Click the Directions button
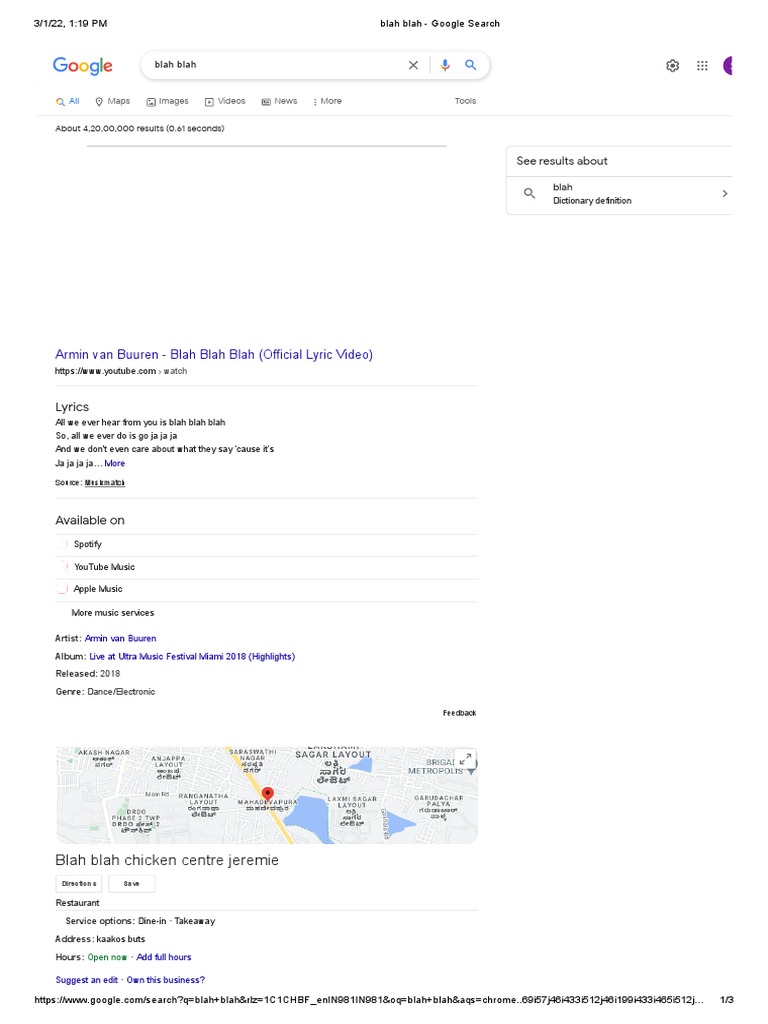The image size is (768, 1024). click(79, 884)
